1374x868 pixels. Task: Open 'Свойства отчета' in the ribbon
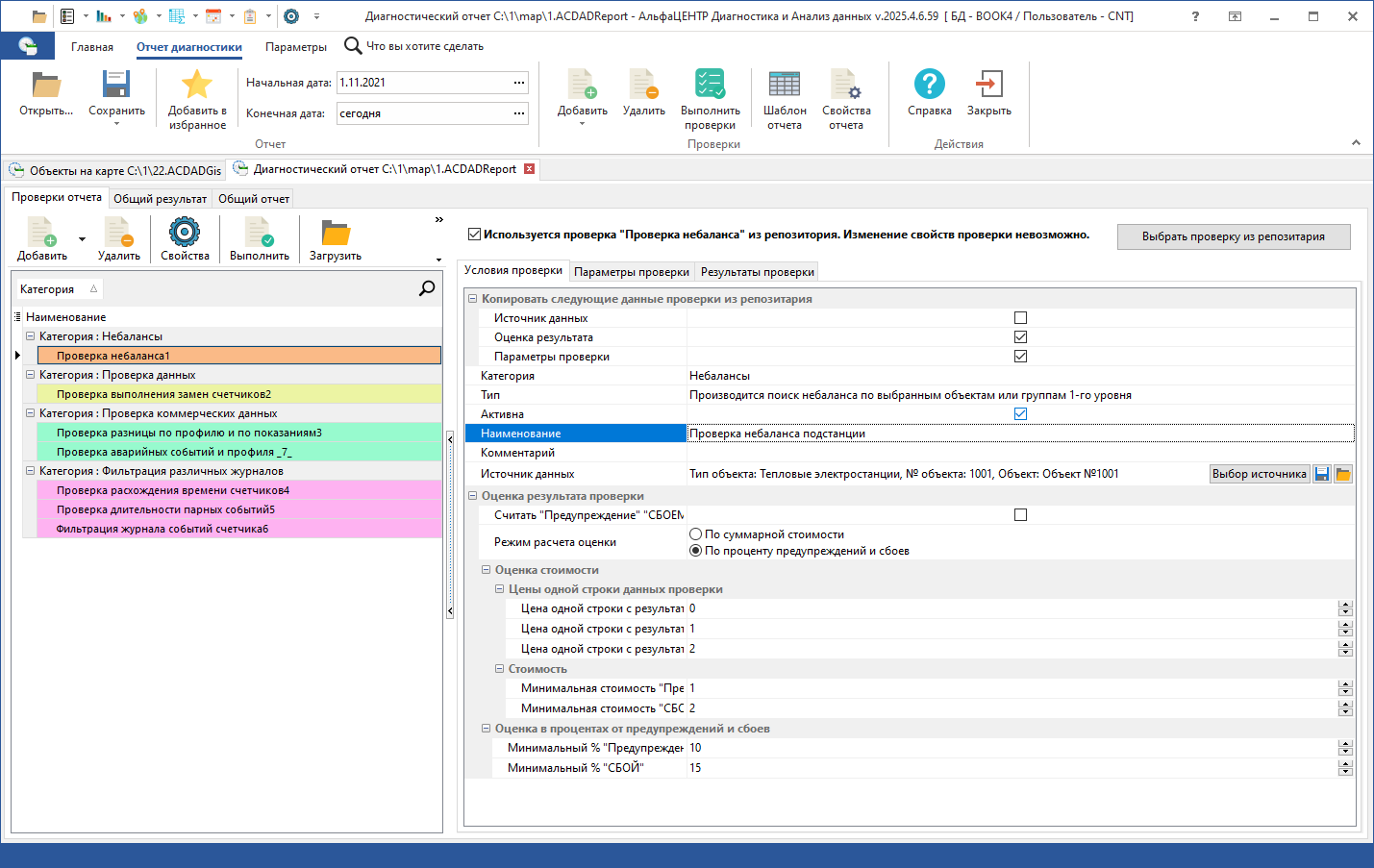[x=845, y=96]
